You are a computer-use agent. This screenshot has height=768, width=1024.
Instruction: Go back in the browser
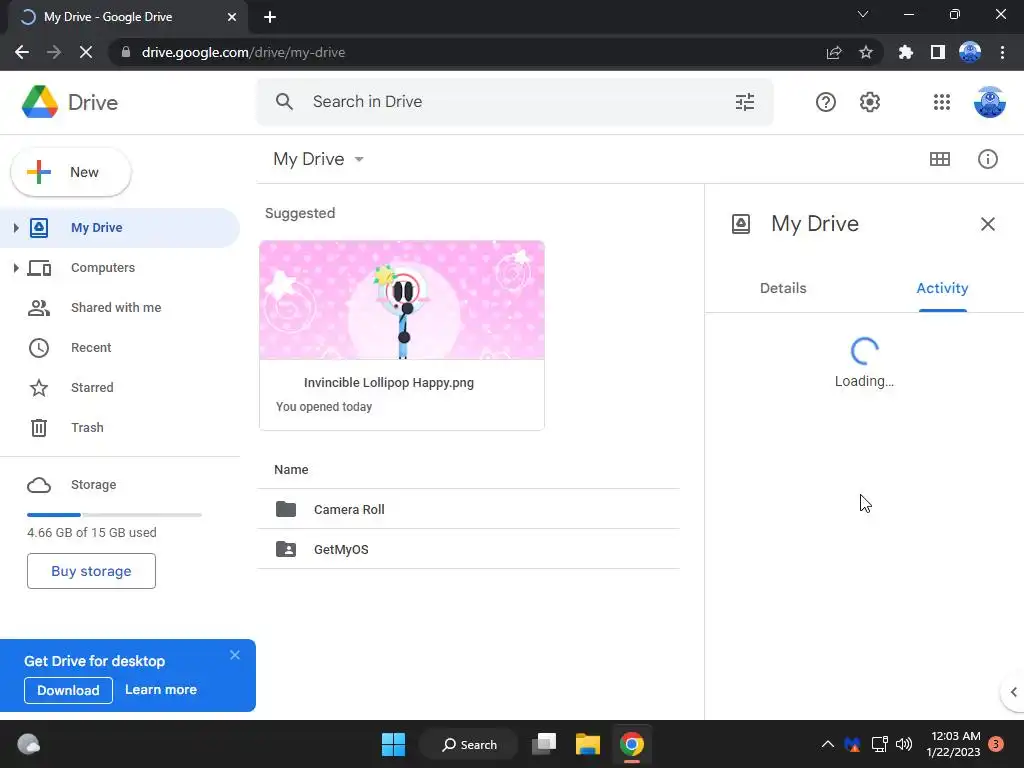[x=22, y=52]
